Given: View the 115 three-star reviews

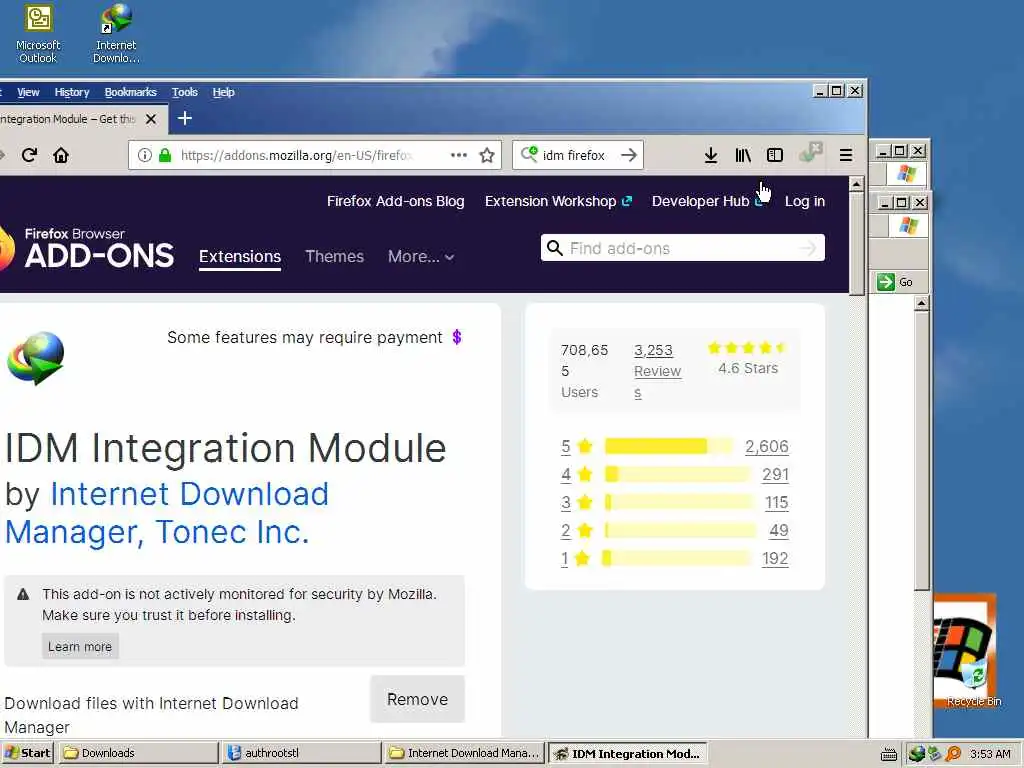Looking at the screenshot, I should click(x=776, y=503).
